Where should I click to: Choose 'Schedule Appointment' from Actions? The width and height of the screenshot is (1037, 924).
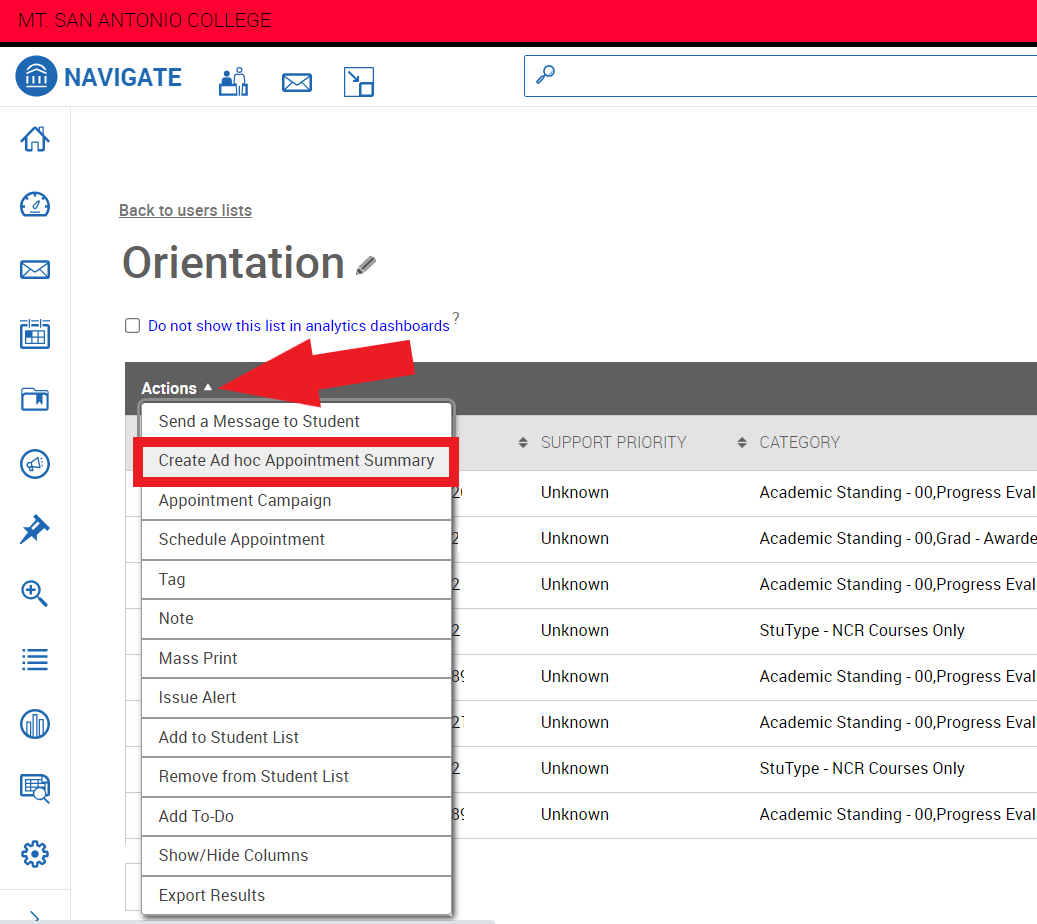pos(296,540)
